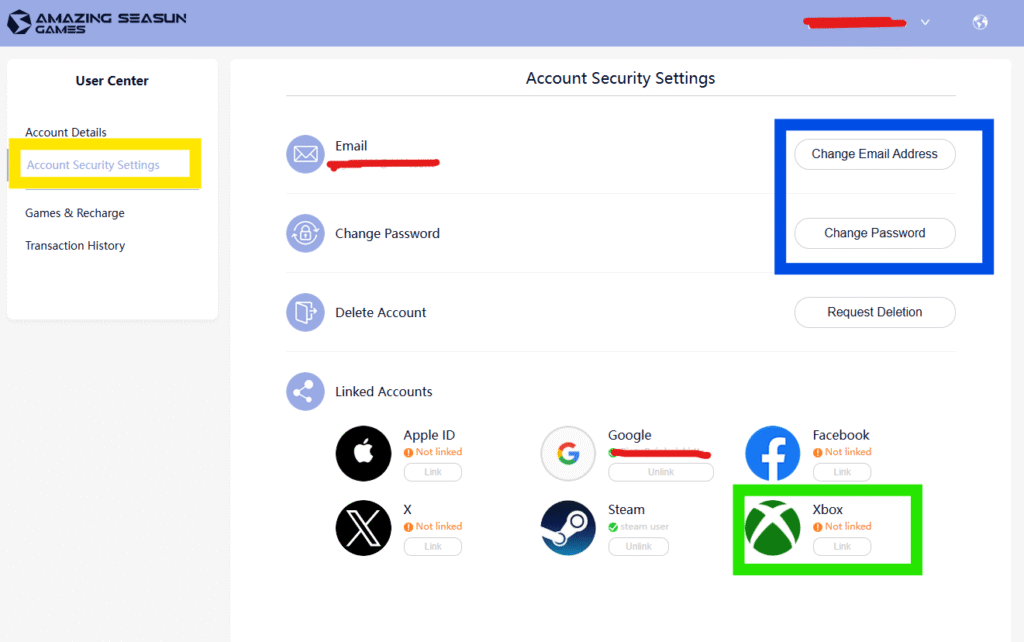The image size is (1024, 642).
Task: Click the Email envelope icon
Action: [x=305, y=154]
